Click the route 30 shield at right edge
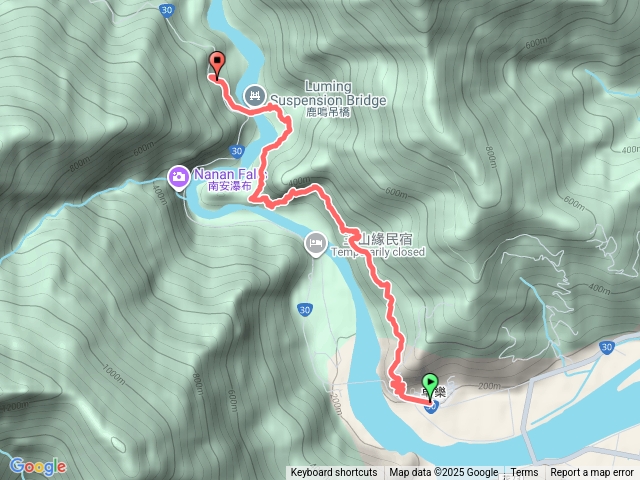This screenshot has width=640, height=480. click(x=606, y=347)
